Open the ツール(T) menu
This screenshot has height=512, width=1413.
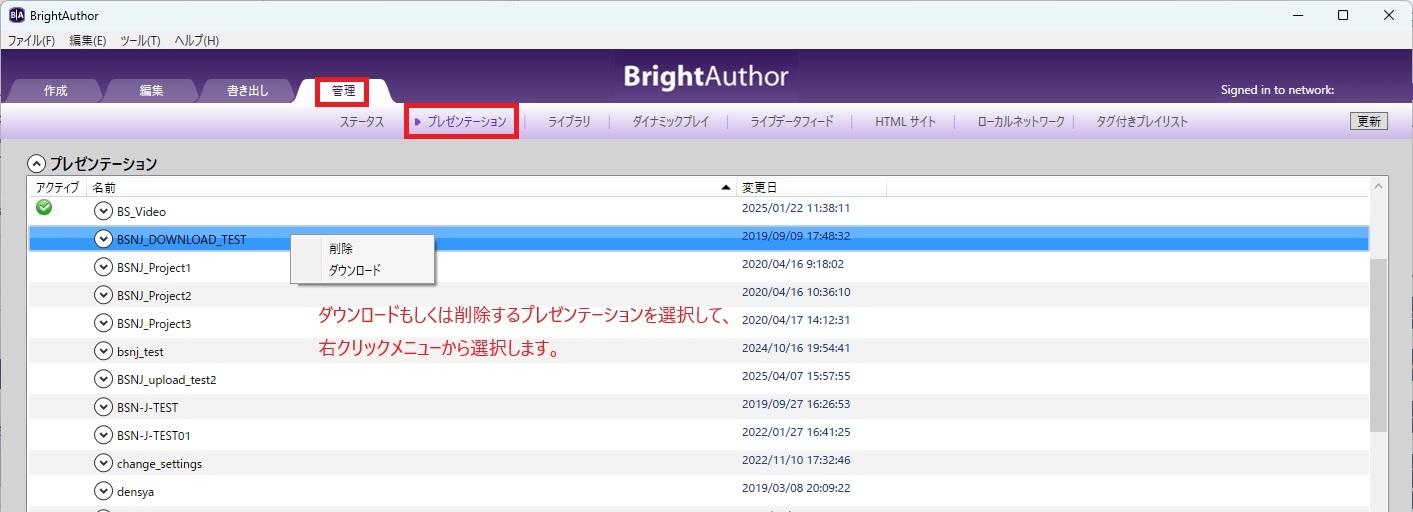point(140,41)
